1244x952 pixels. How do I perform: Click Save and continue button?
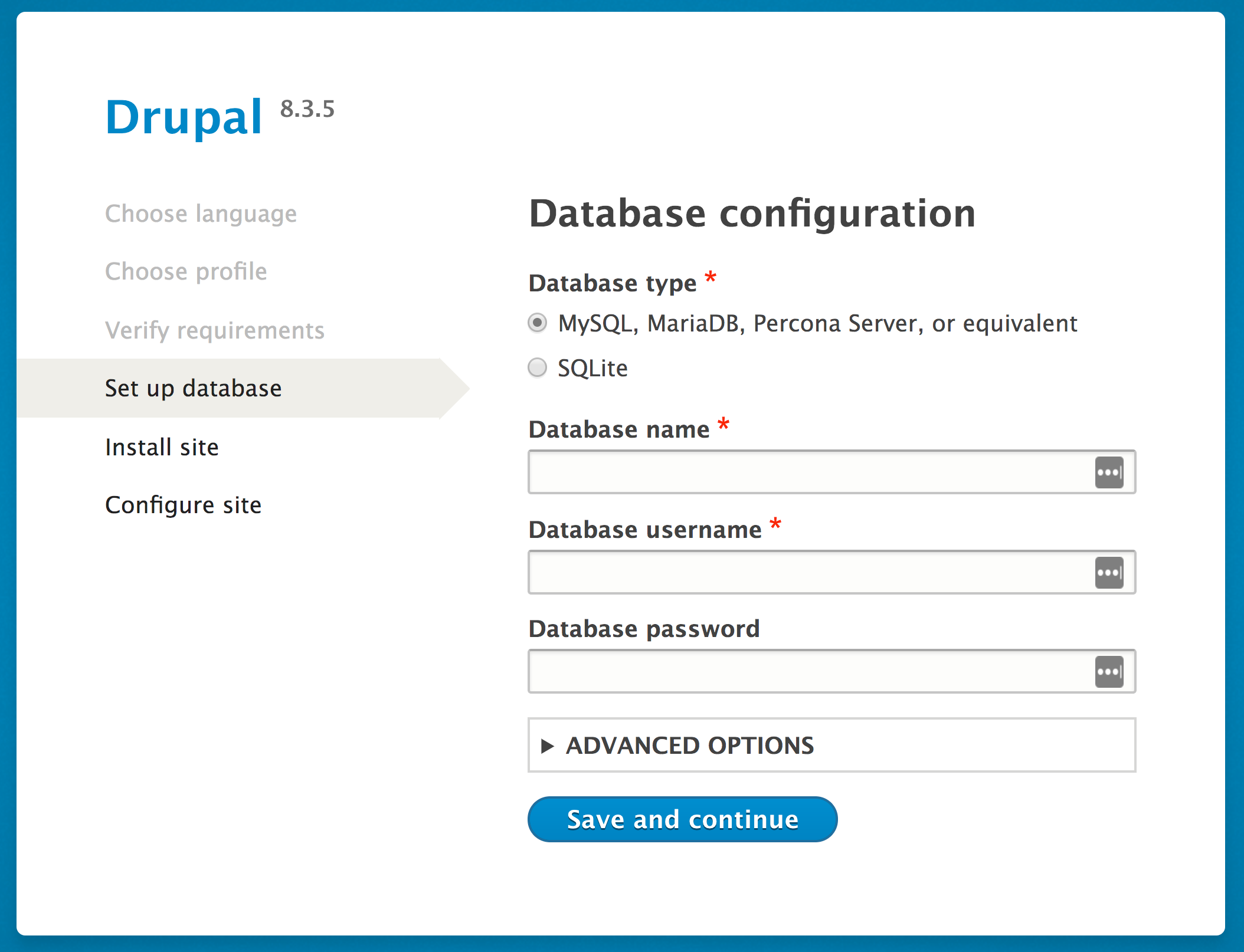coord(683,819)
